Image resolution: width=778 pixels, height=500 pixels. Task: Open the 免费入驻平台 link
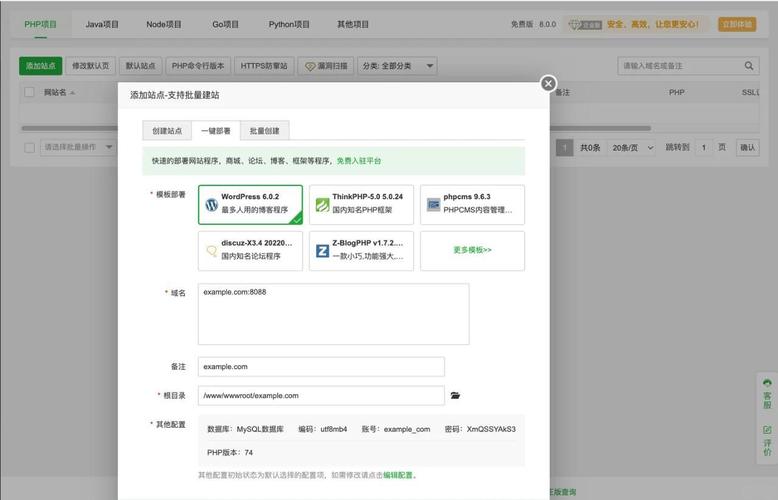click(x=359, y=161)
